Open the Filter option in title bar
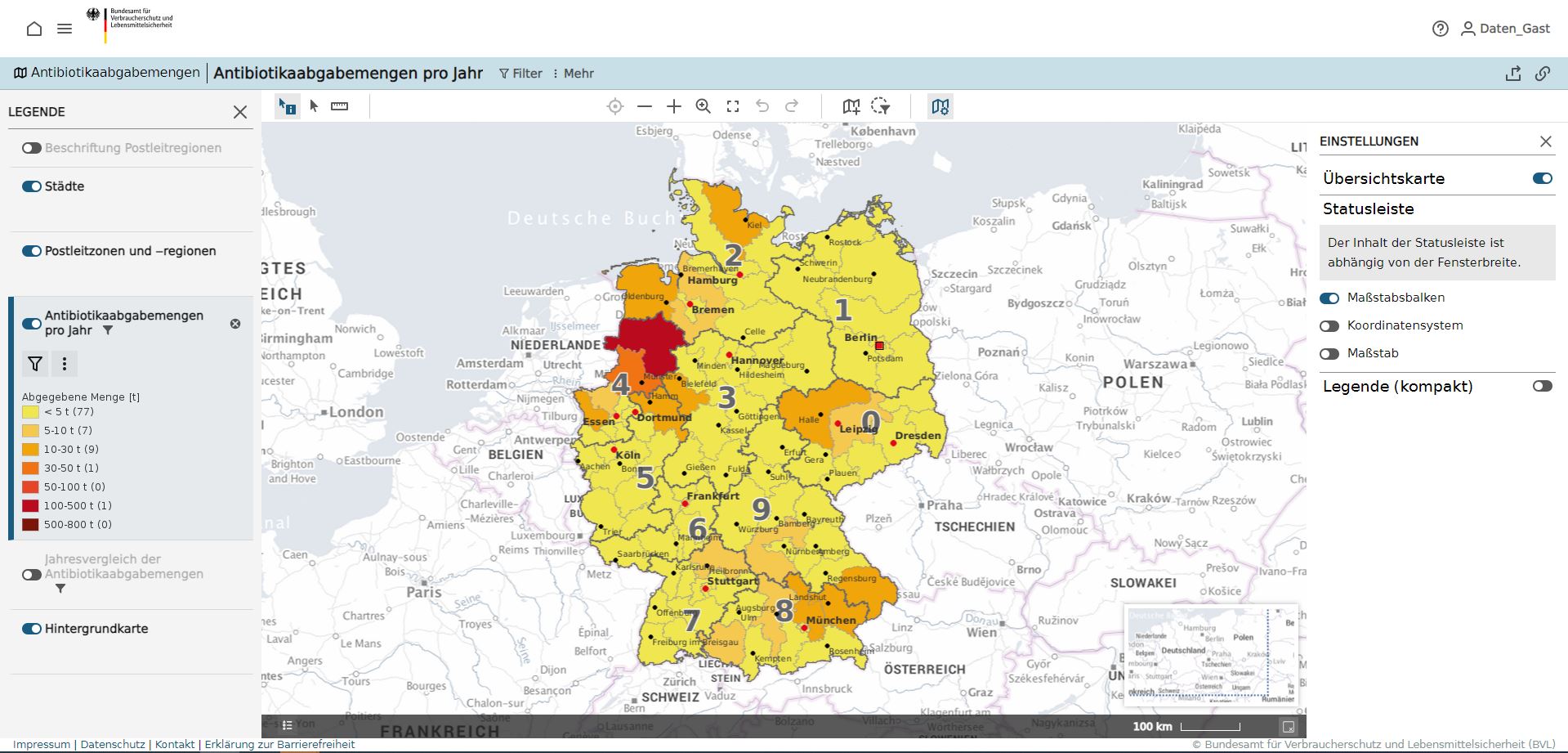 520,74
